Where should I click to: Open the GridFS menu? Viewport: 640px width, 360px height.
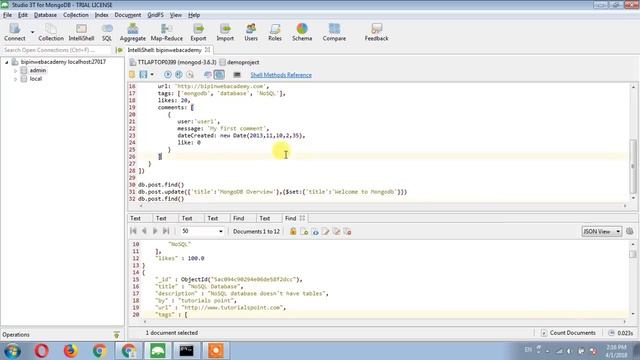click(x=156, y=15)
